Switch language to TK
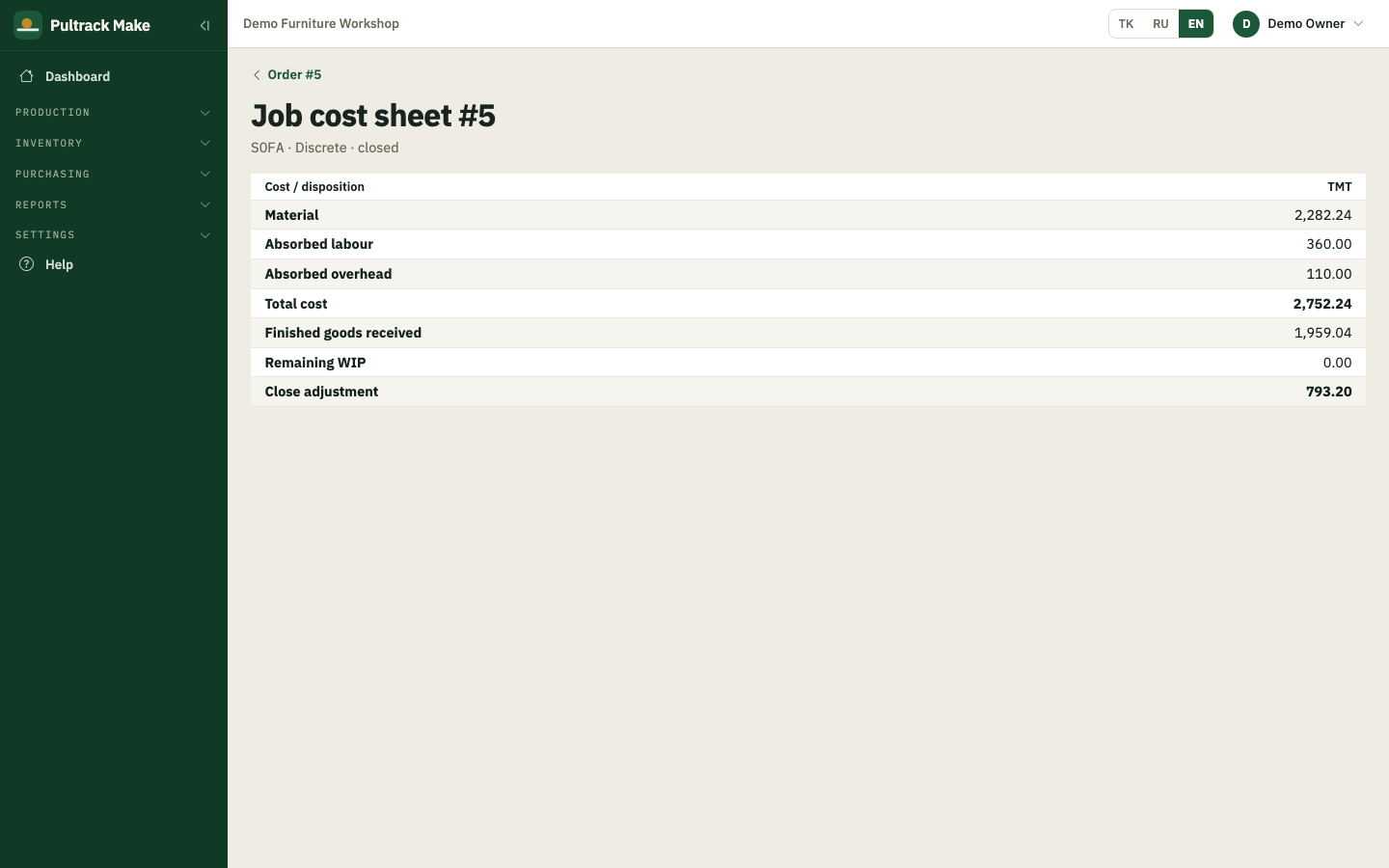Image resolution: width=1389 pixels, height=868 pixels. [1126, 24]
